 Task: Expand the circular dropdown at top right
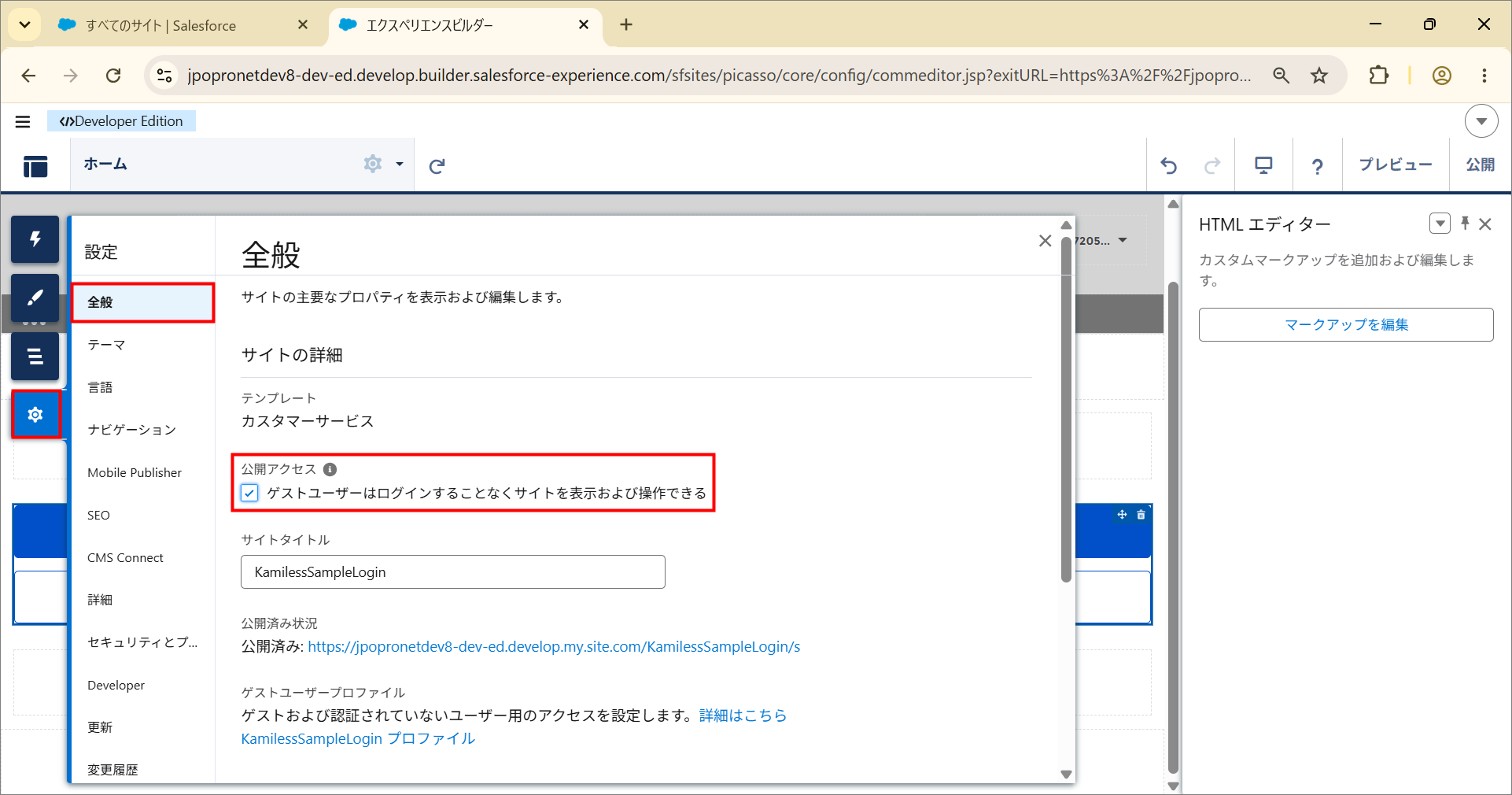[1481, 121]
